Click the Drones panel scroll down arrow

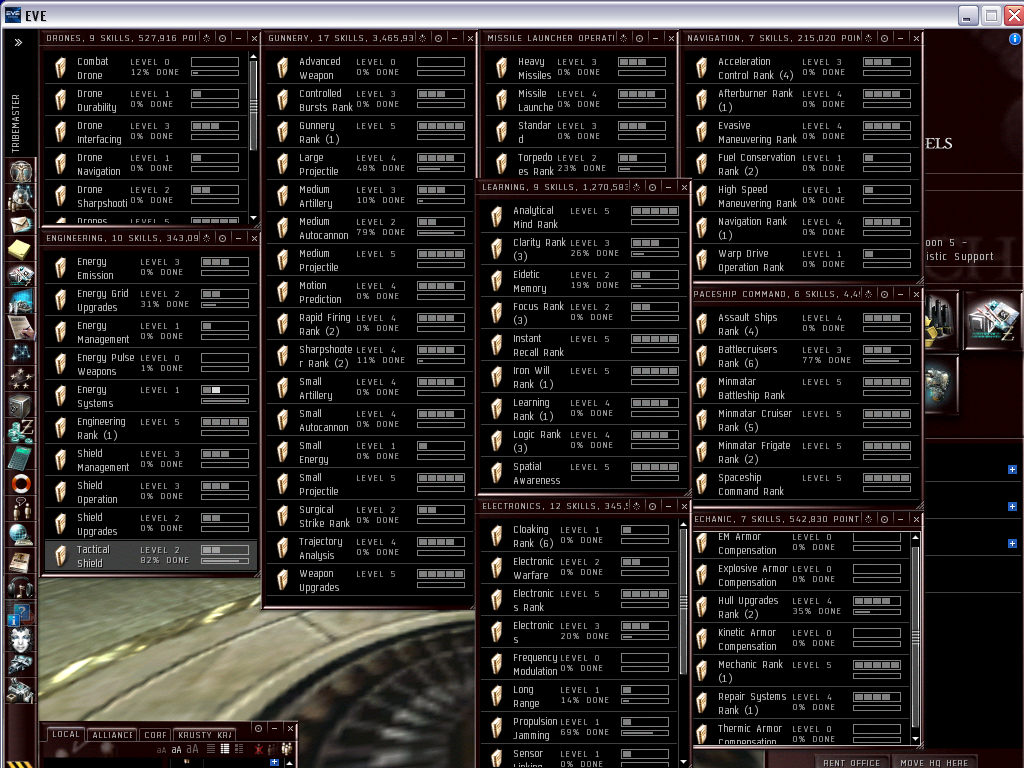(253, 218)
